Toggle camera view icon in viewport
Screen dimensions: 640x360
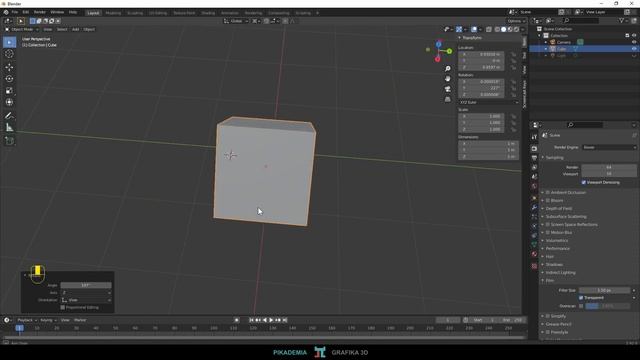[448, 89]
